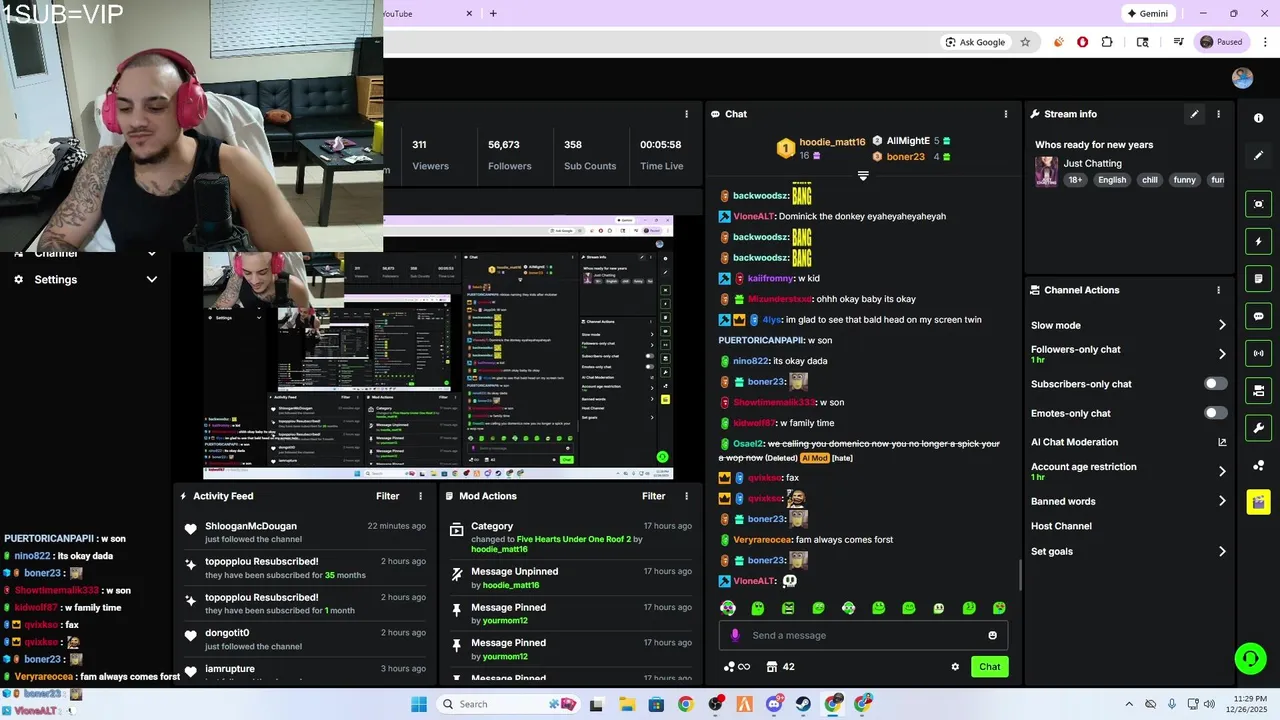1280x720 pixels.
Task: Click Ask Google in address bar
Action: [x=975, y=42]
